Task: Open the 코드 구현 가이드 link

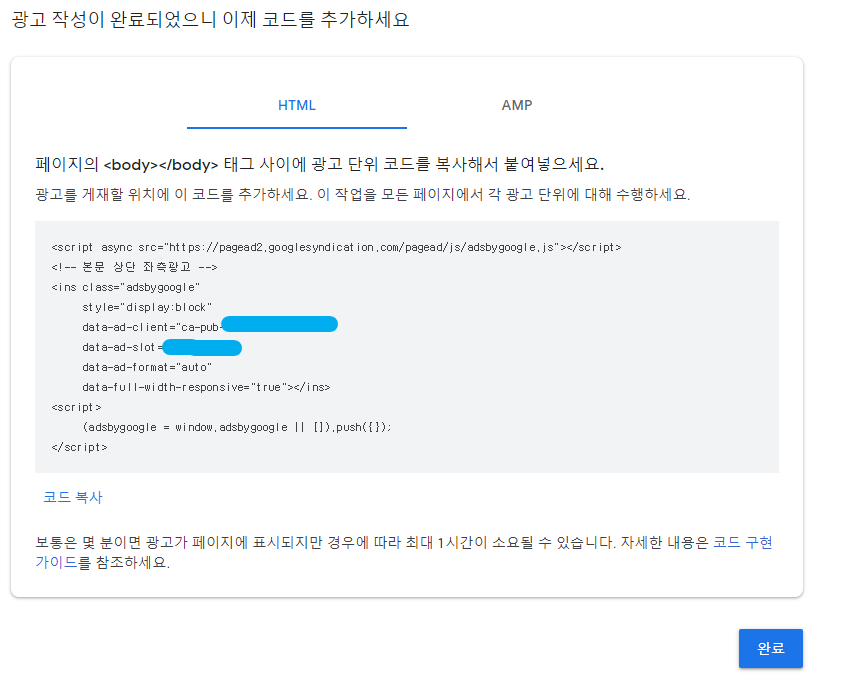Action: pos(742,543)
